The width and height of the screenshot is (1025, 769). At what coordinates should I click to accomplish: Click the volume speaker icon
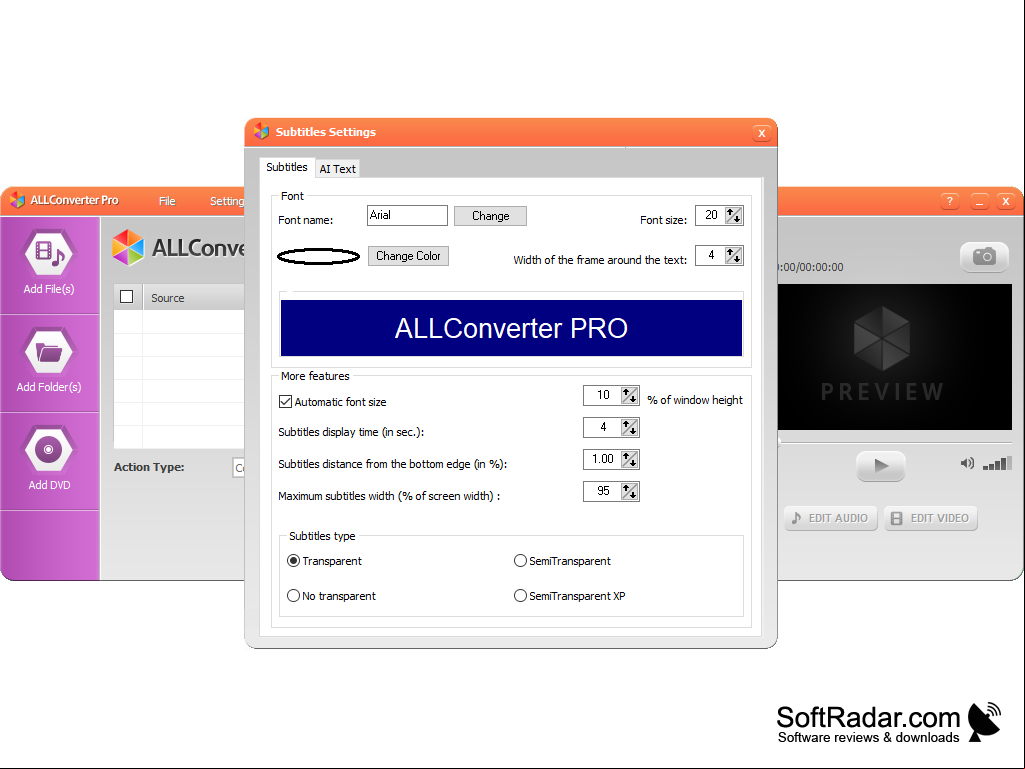click(967, 464)
